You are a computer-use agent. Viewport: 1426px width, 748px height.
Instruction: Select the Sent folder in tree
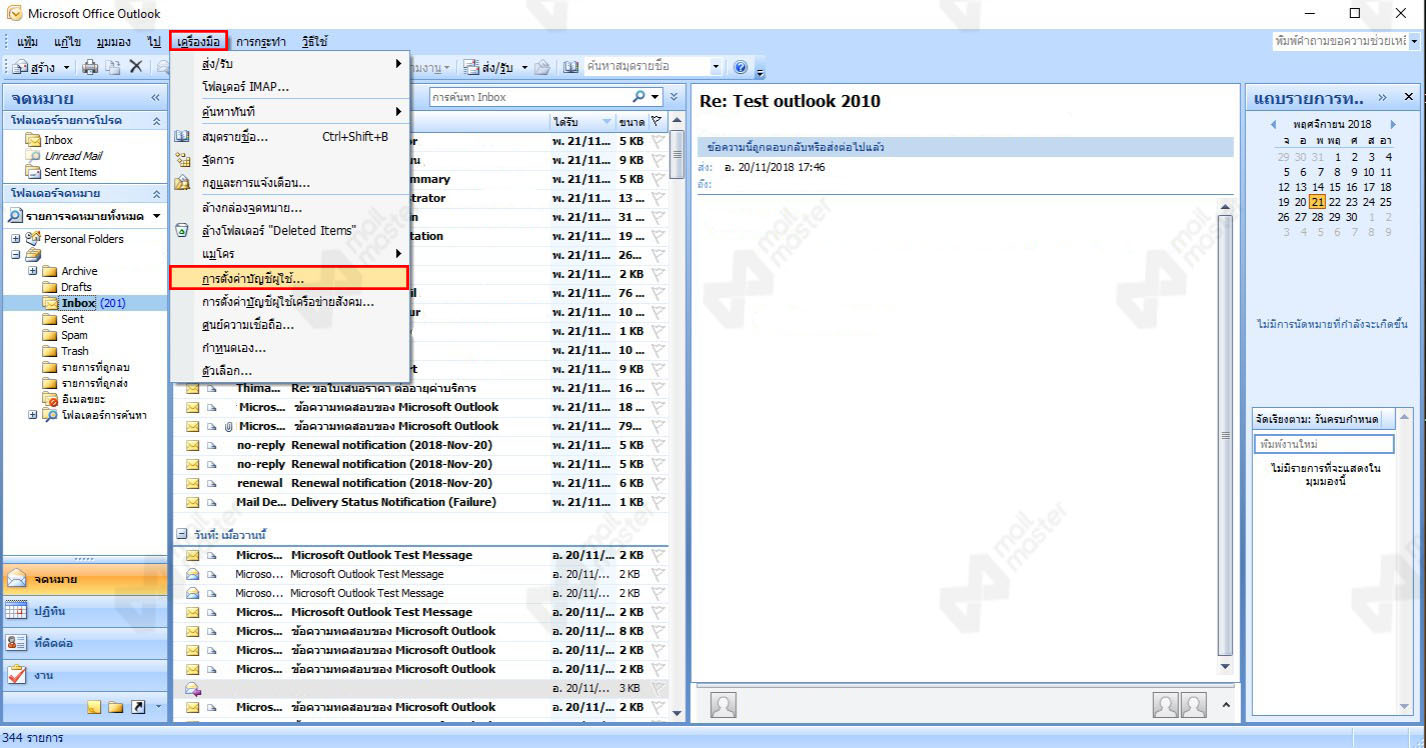[x=72, y=319]
